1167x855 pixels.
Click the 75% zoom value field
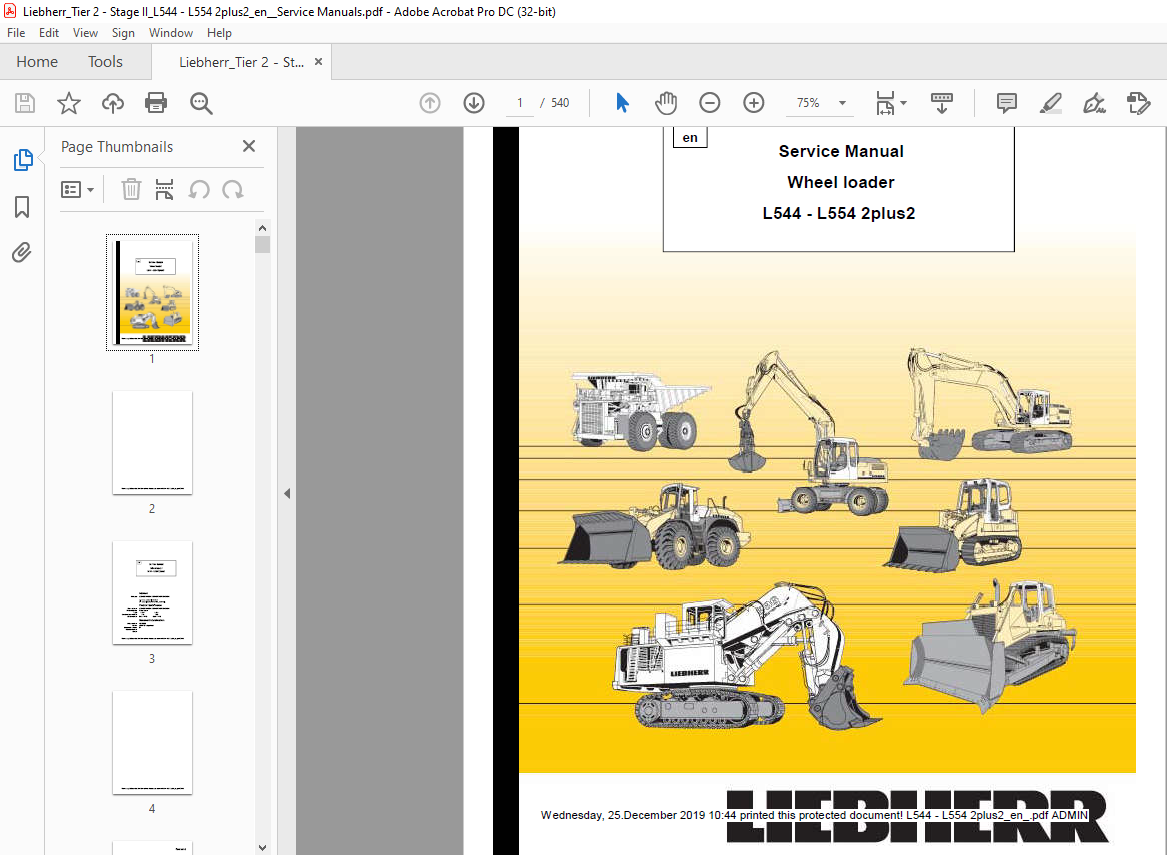tap(808, 103)
